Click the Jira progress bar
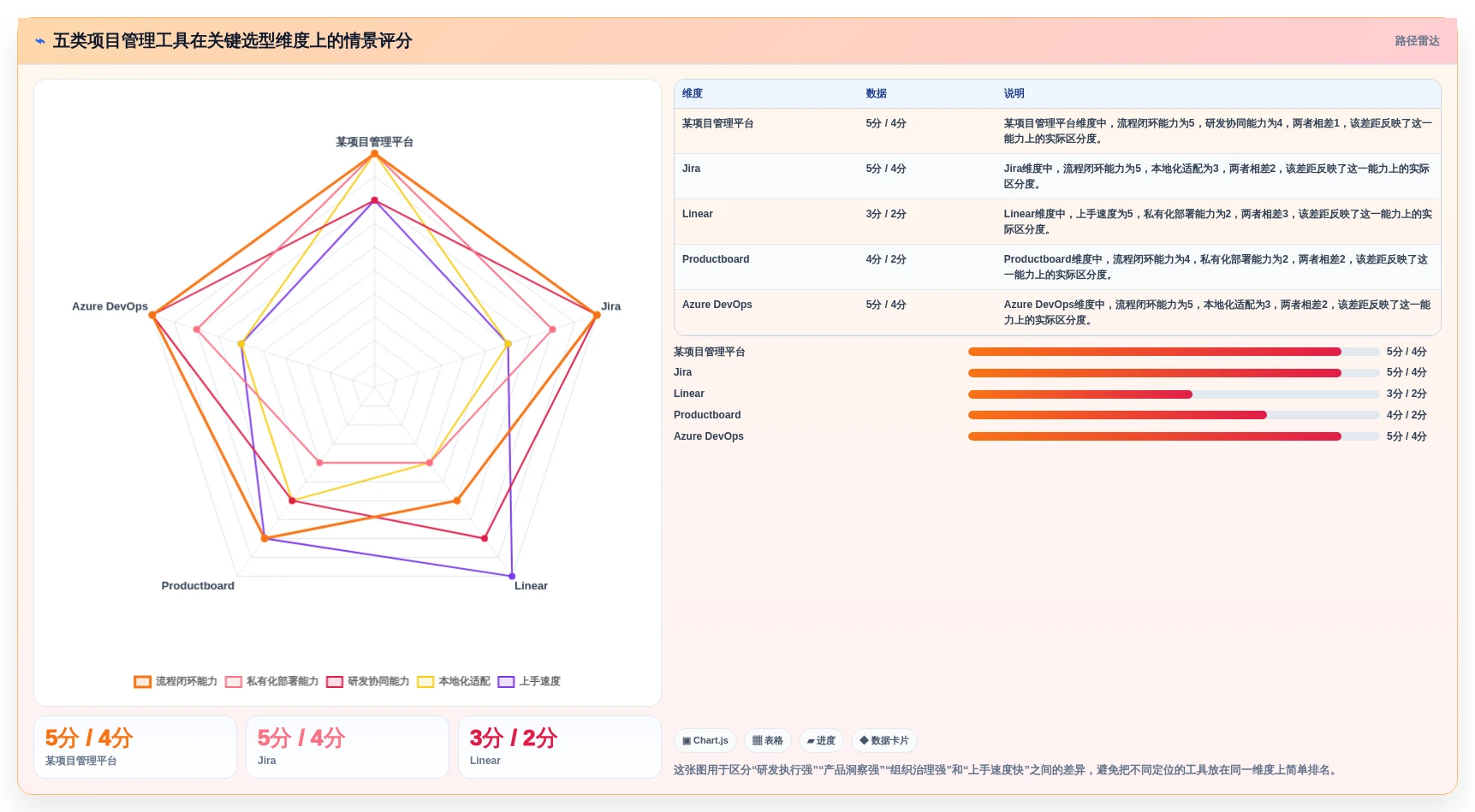The width and height of the screenshot is (1475, 812). click(x=1174, y=373)
